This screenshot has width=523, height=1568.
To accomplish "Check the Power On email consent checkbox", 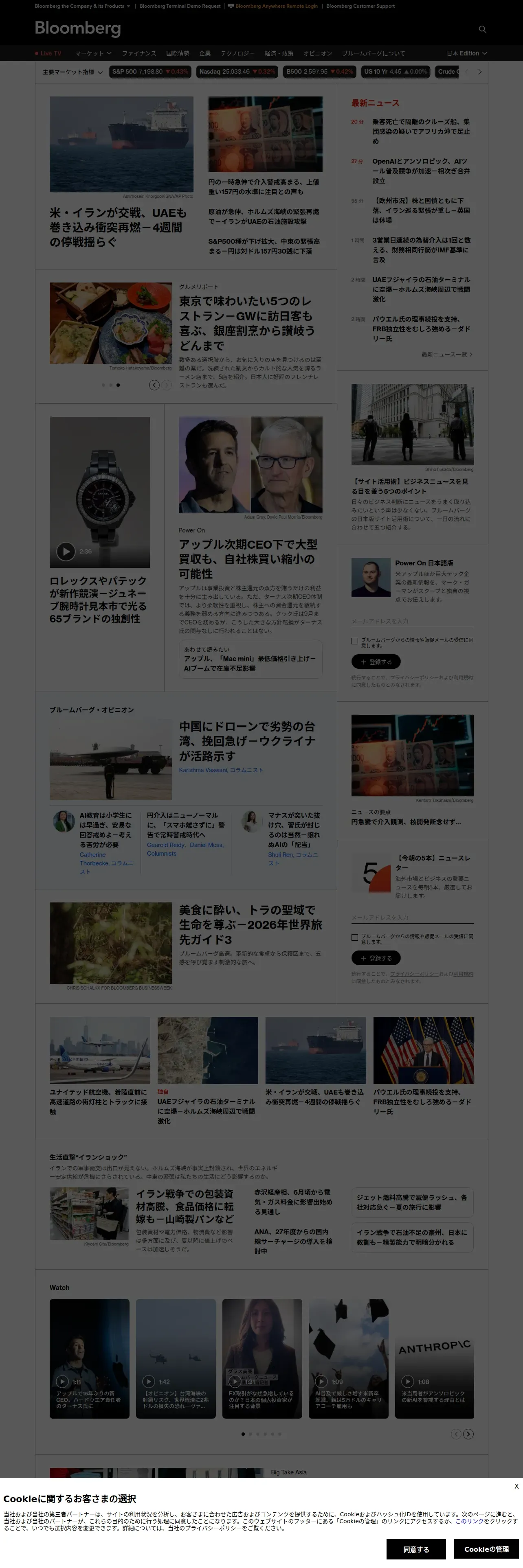I will [x=354, y=641].
